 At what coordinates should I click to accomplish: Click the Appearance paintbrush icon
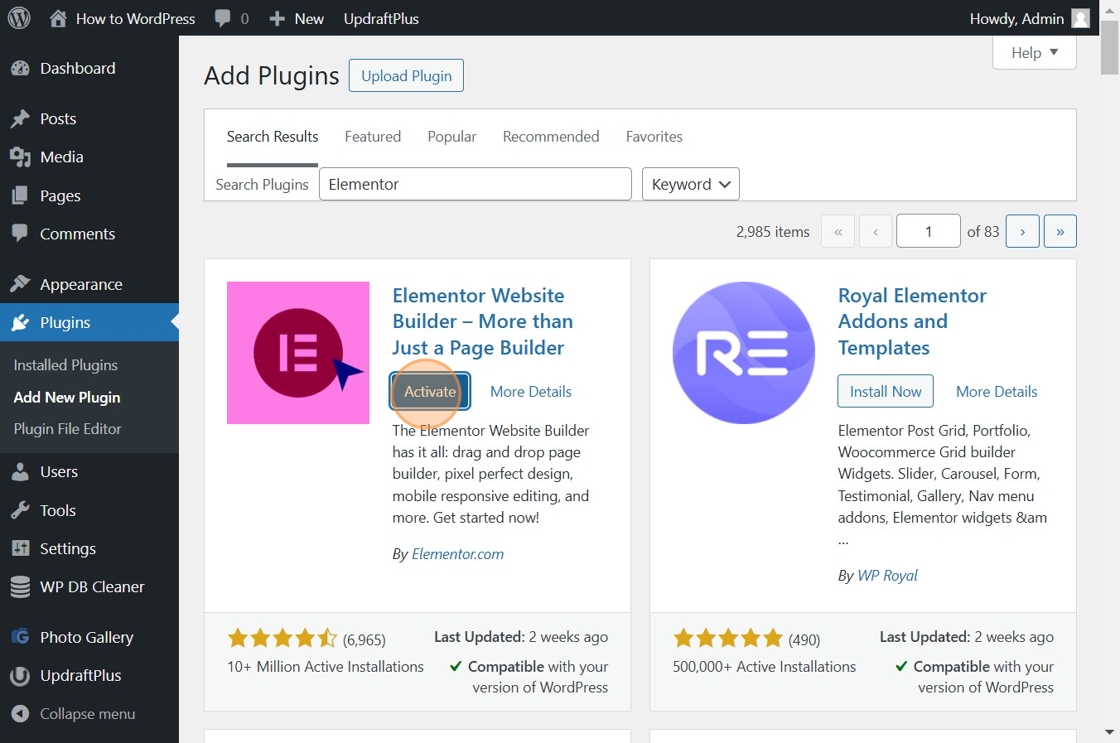tap(20, 284)
